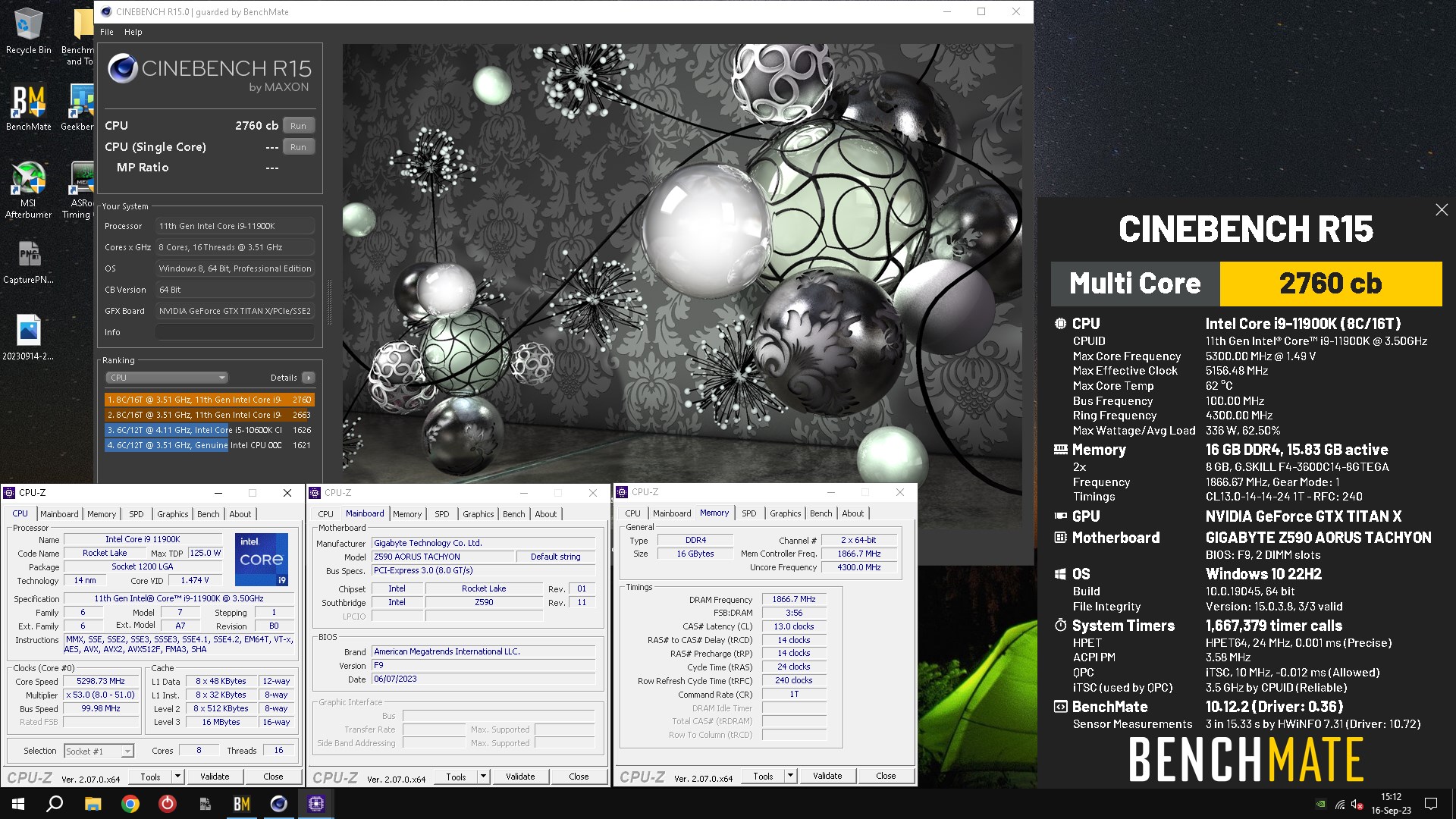
Task: Click the 2760 cb Multi Core score
Action: [1330, 284]
